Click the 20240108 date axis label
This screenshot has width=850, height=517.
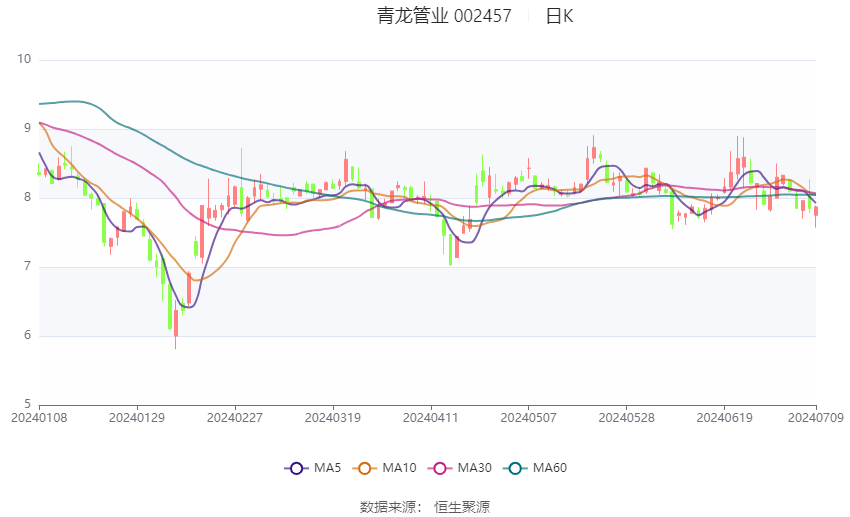coord(39,418)
